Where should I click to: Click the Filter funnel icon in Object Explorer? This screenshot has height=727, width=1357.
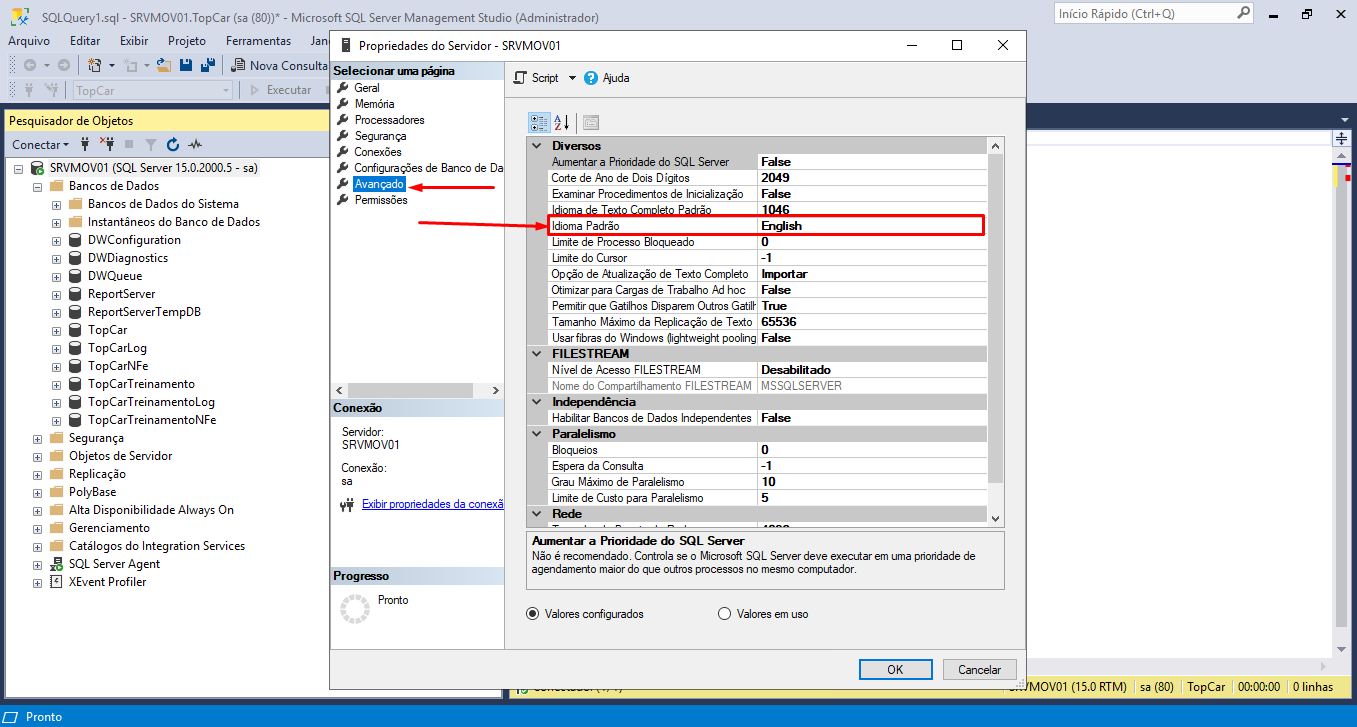[151, 144]
